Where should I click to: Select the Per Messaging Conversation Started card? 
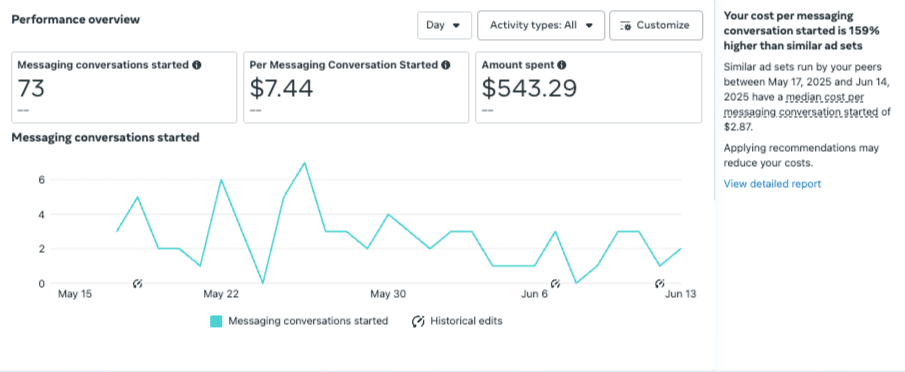point(356,87)
